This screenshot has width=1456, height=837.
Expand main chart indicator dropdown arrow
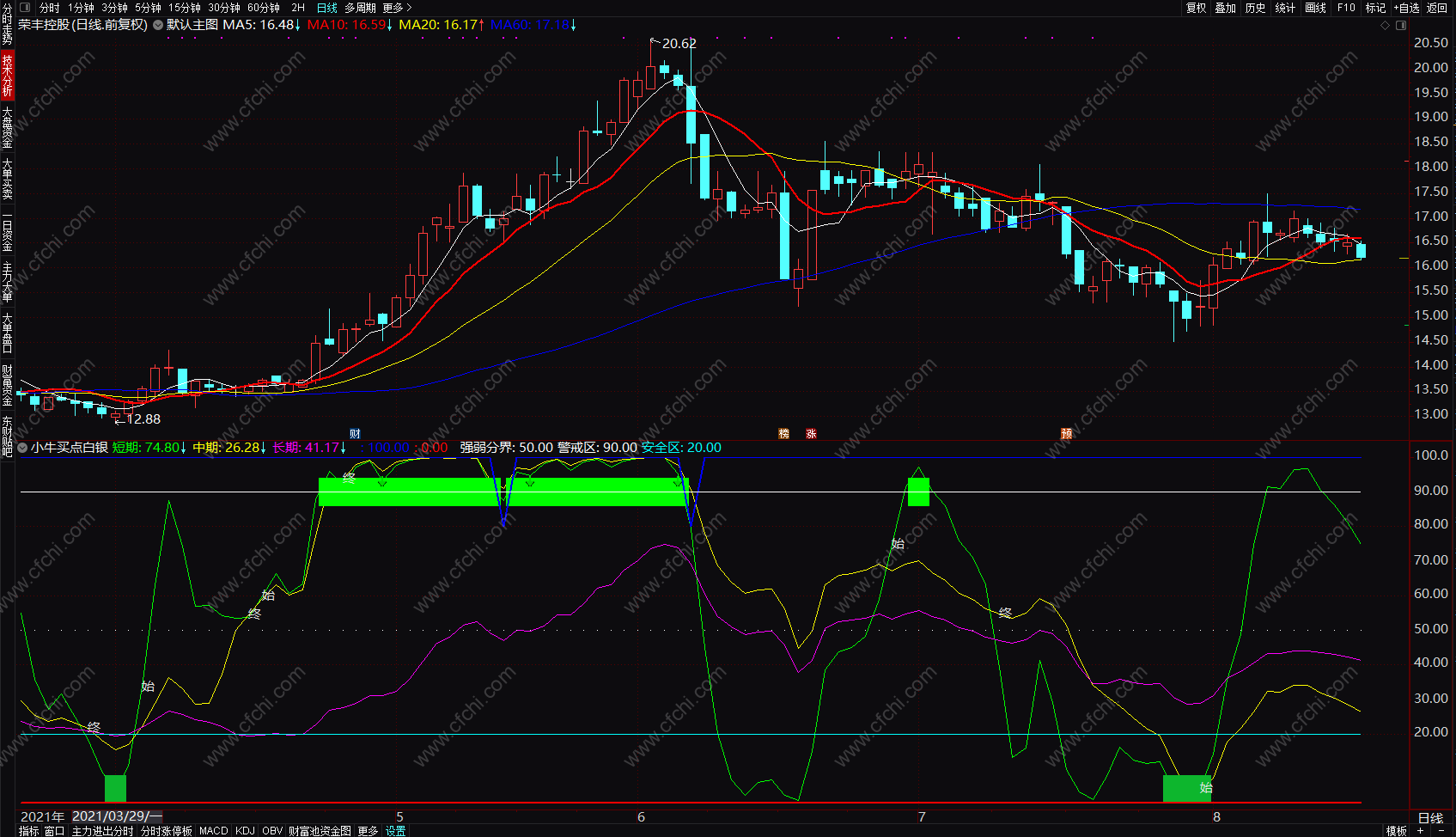click(x=158, y=25)
